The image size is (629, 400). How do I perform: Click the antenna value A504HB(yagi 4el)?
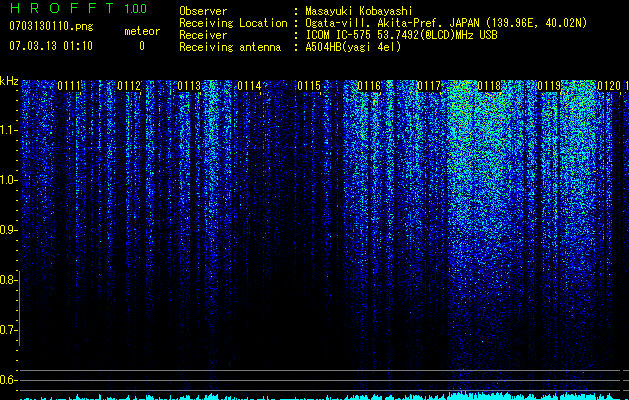tap(353, 47)
